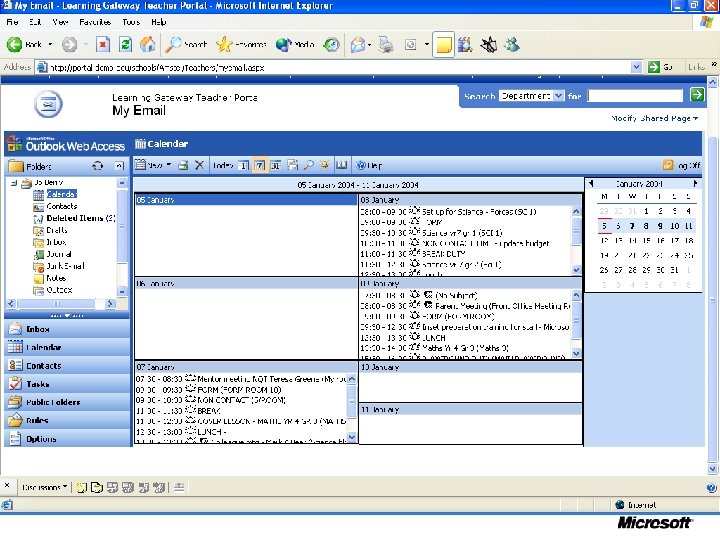Viewport: 720px width, 540px height.
Task: Click Insert Discussion in Document icon
Action: tap(81, 487)
